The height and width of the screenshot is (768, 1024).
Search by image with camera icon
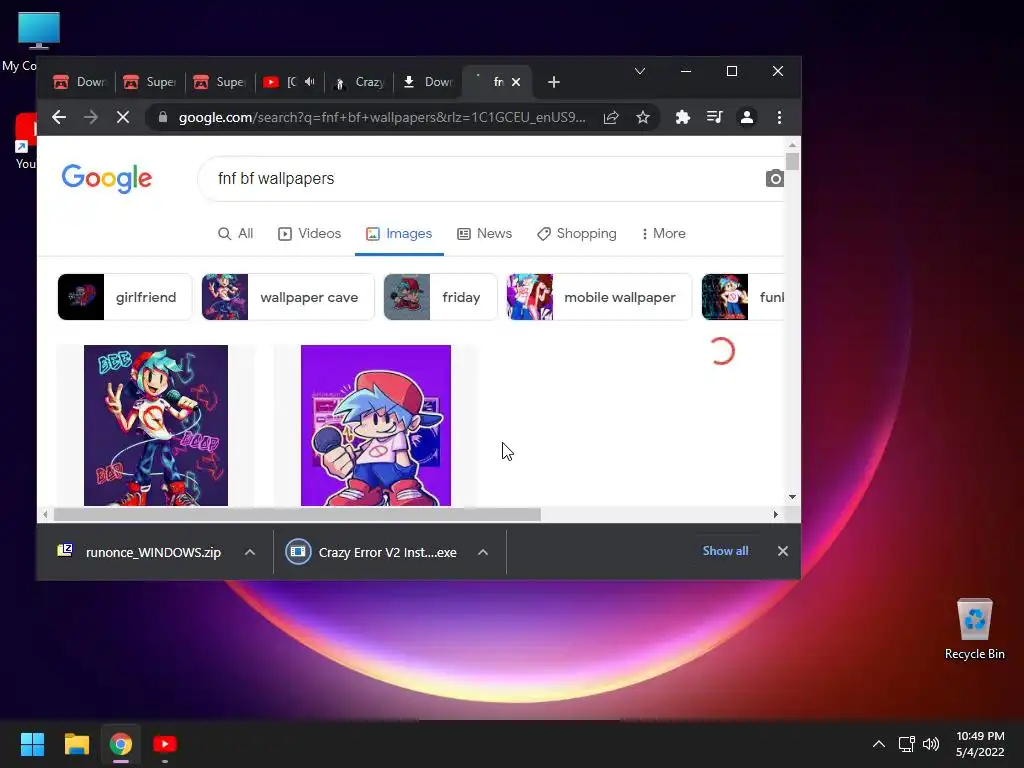[775, 178]
